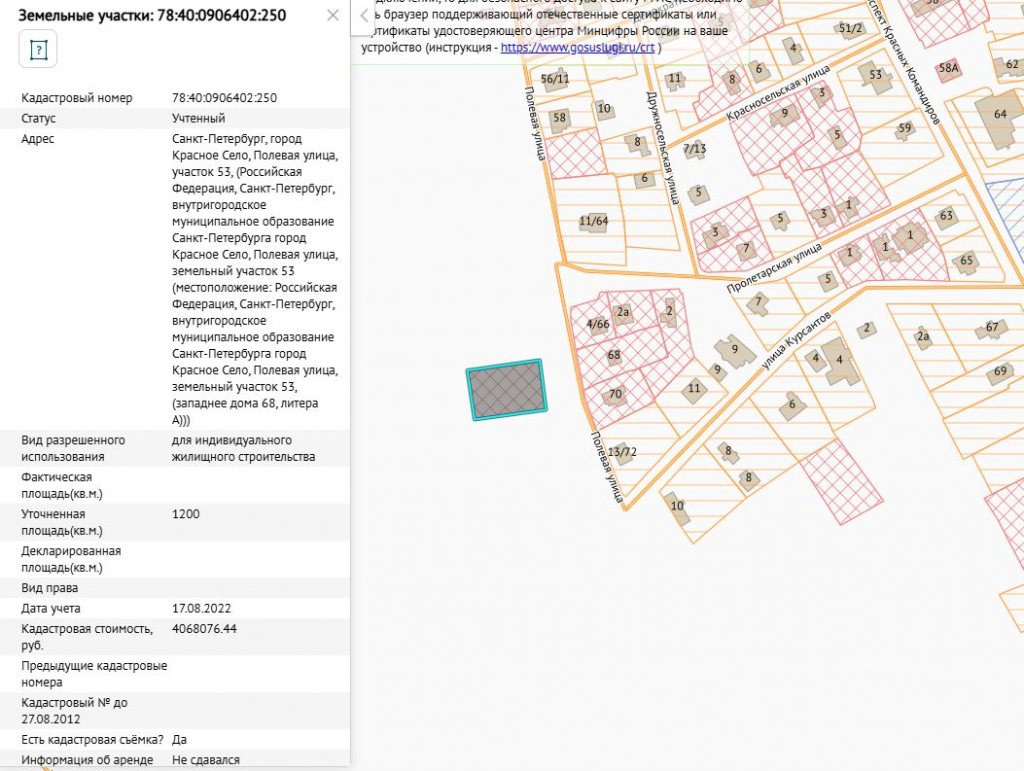This screenshot has width=1024, height=771.
Task: Select the highlighted teal parcel on map
Action: click(x=506, y=390)
